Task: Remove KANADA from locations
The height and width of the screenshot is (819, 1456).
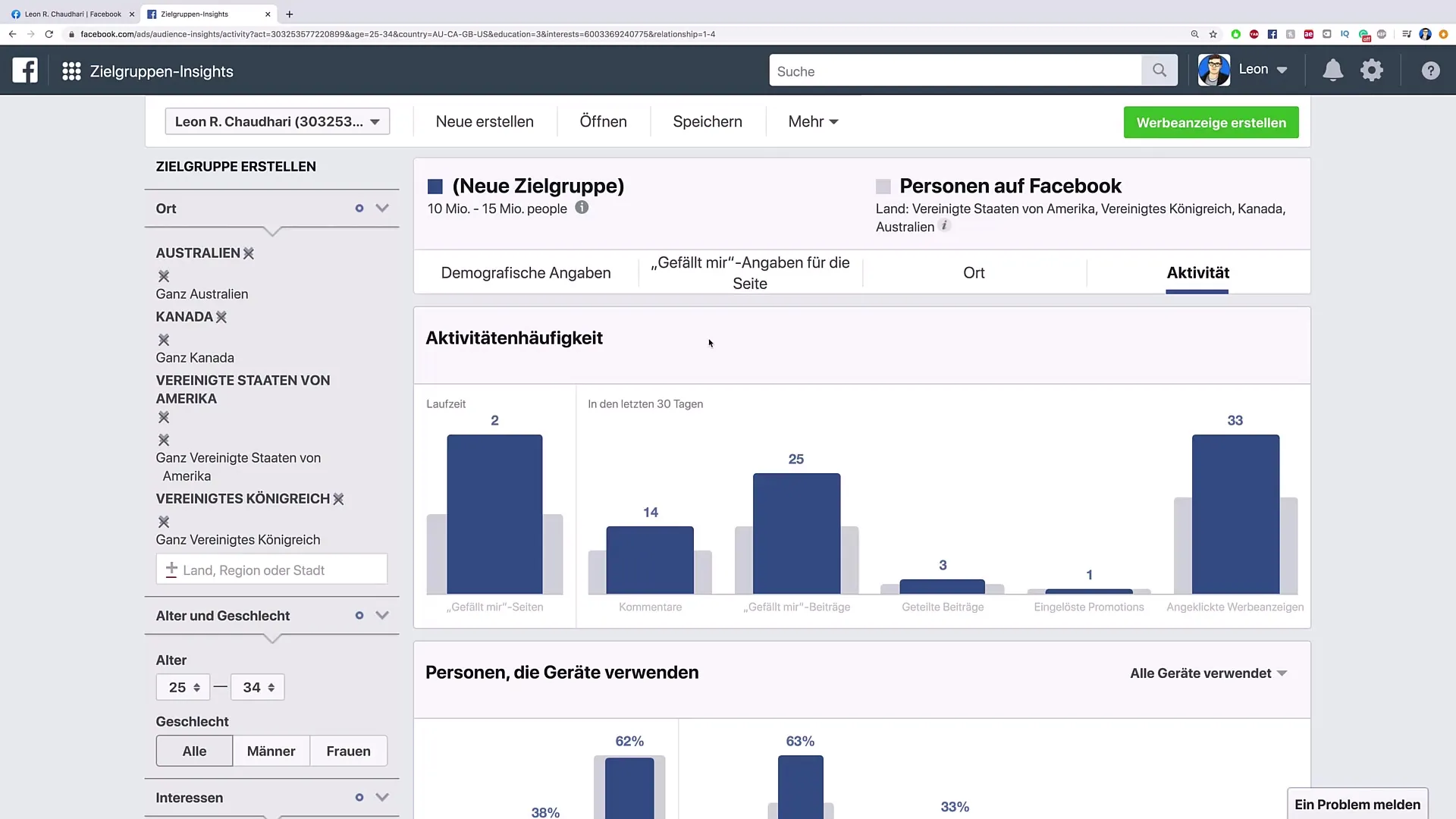Action: pyautogui.click(x=221, y=317)
